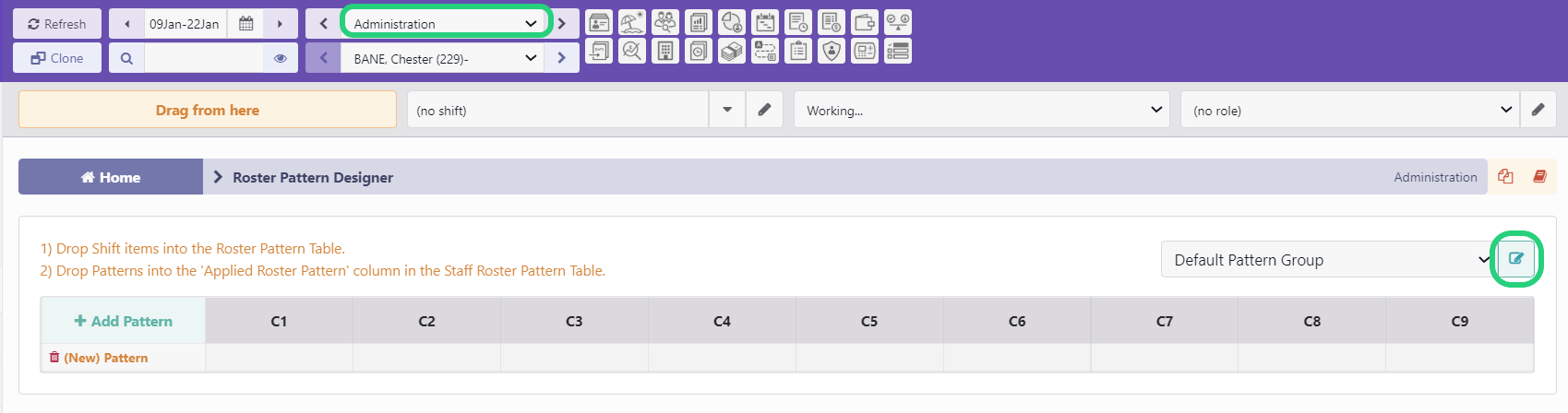The image size is (1568, 413).
Task: Open the pie chart with person icon
Action: [x=732, y=22]
